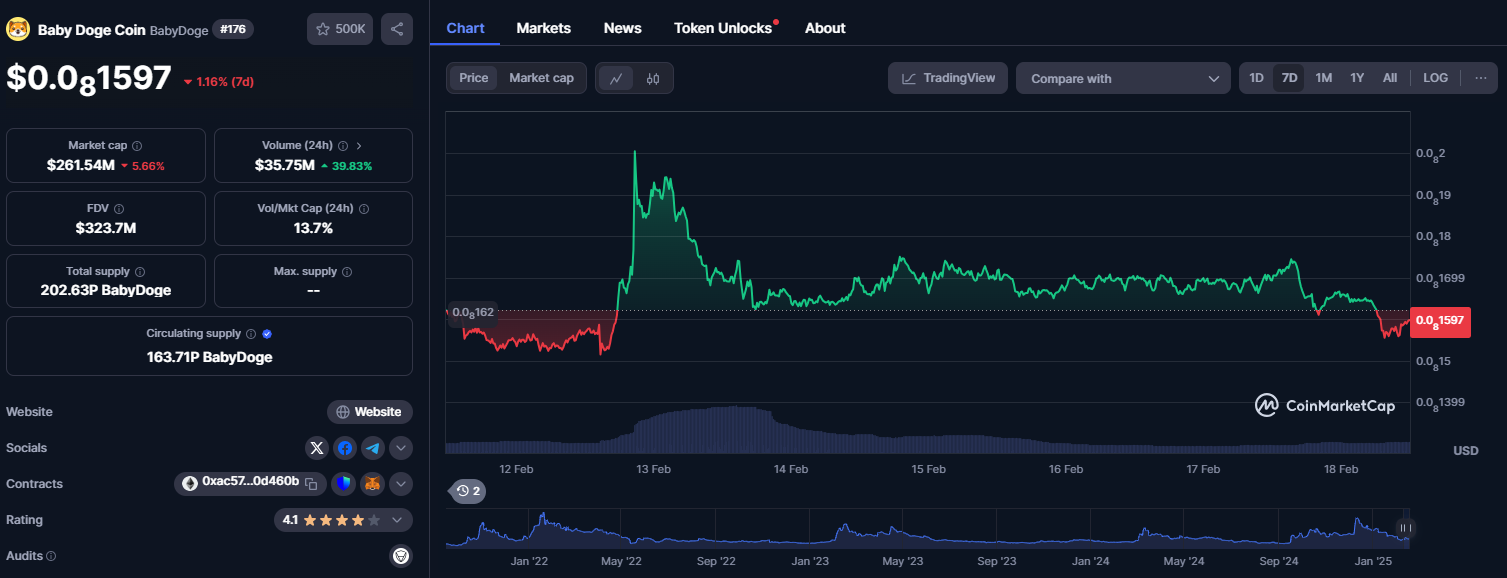
Task: Click the $323.7M FDV value
Action: (x=106, y=228)
